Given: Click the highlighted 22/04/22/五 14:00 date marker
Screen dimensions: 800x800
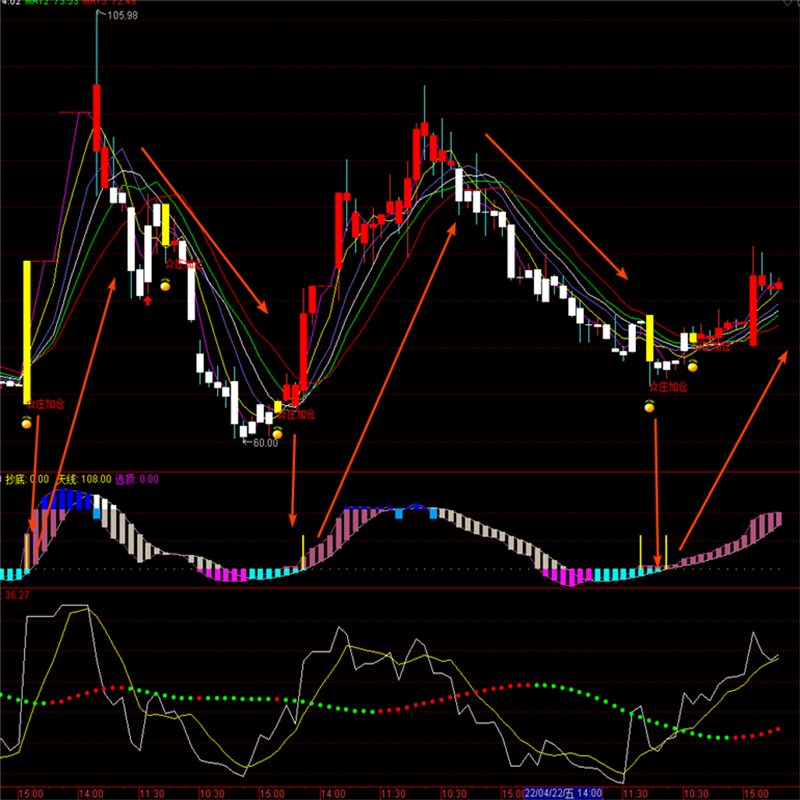Looking at the screenshot, I should (x=563, y=793).
